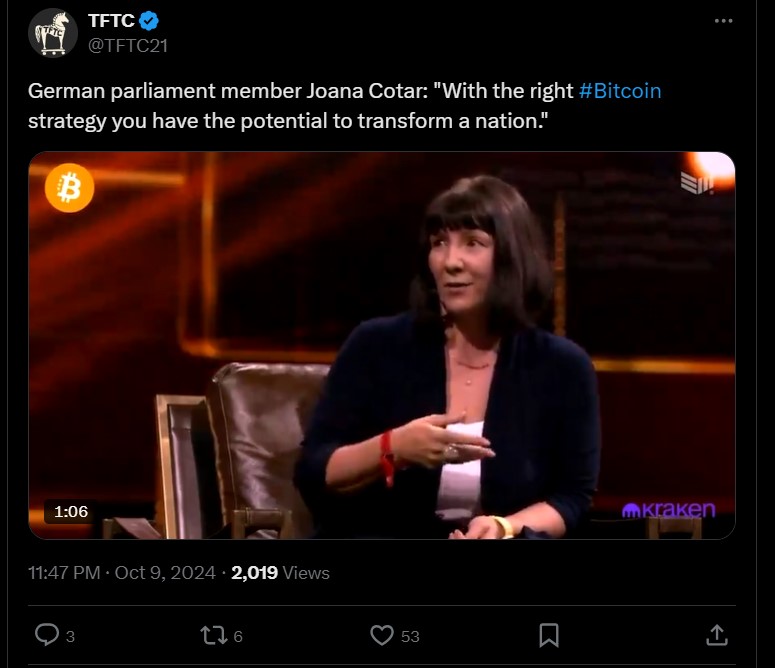Play the Joana Cotar video

pos(382,345)
